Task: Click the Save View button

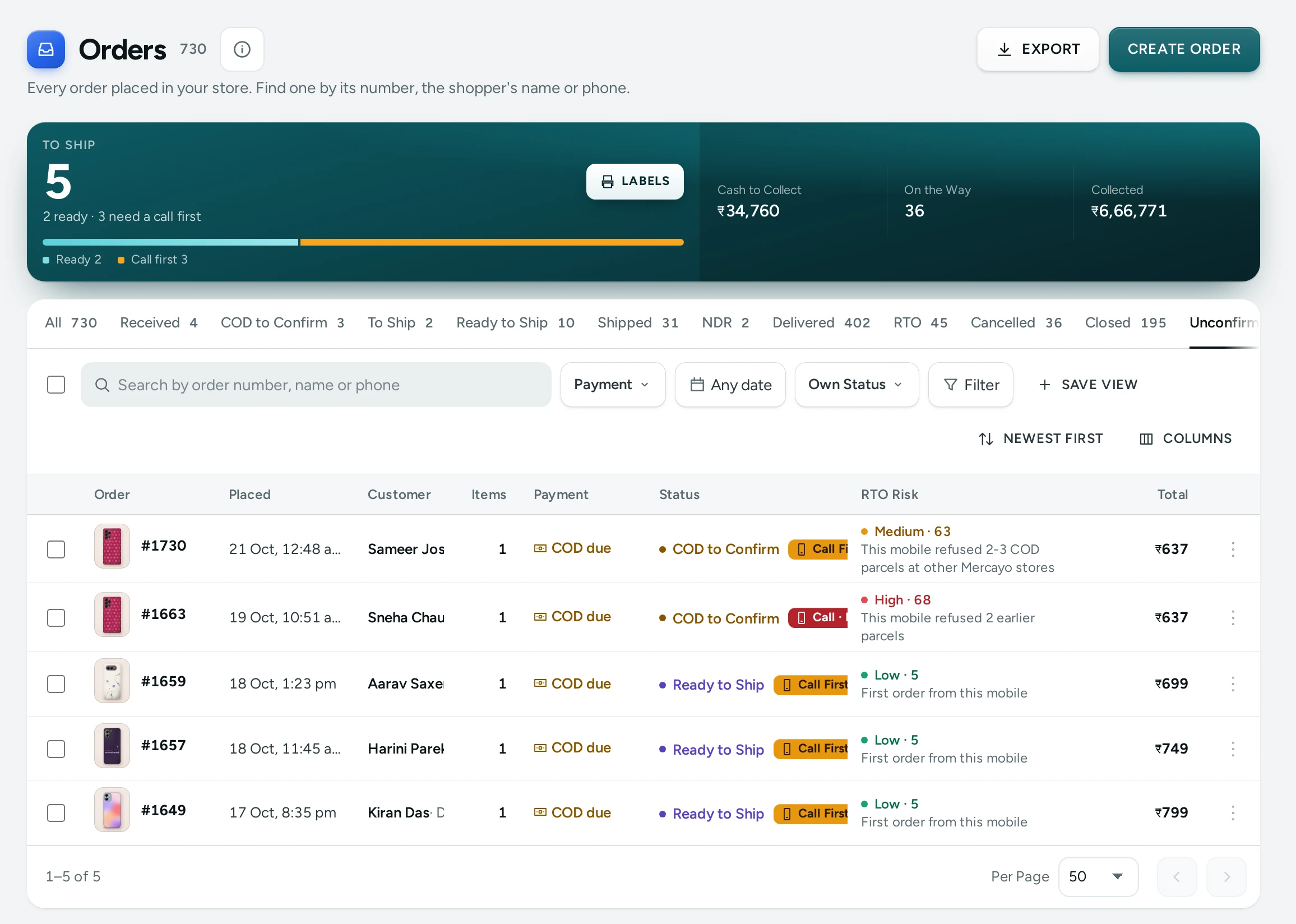Action: coord(1087,385)
